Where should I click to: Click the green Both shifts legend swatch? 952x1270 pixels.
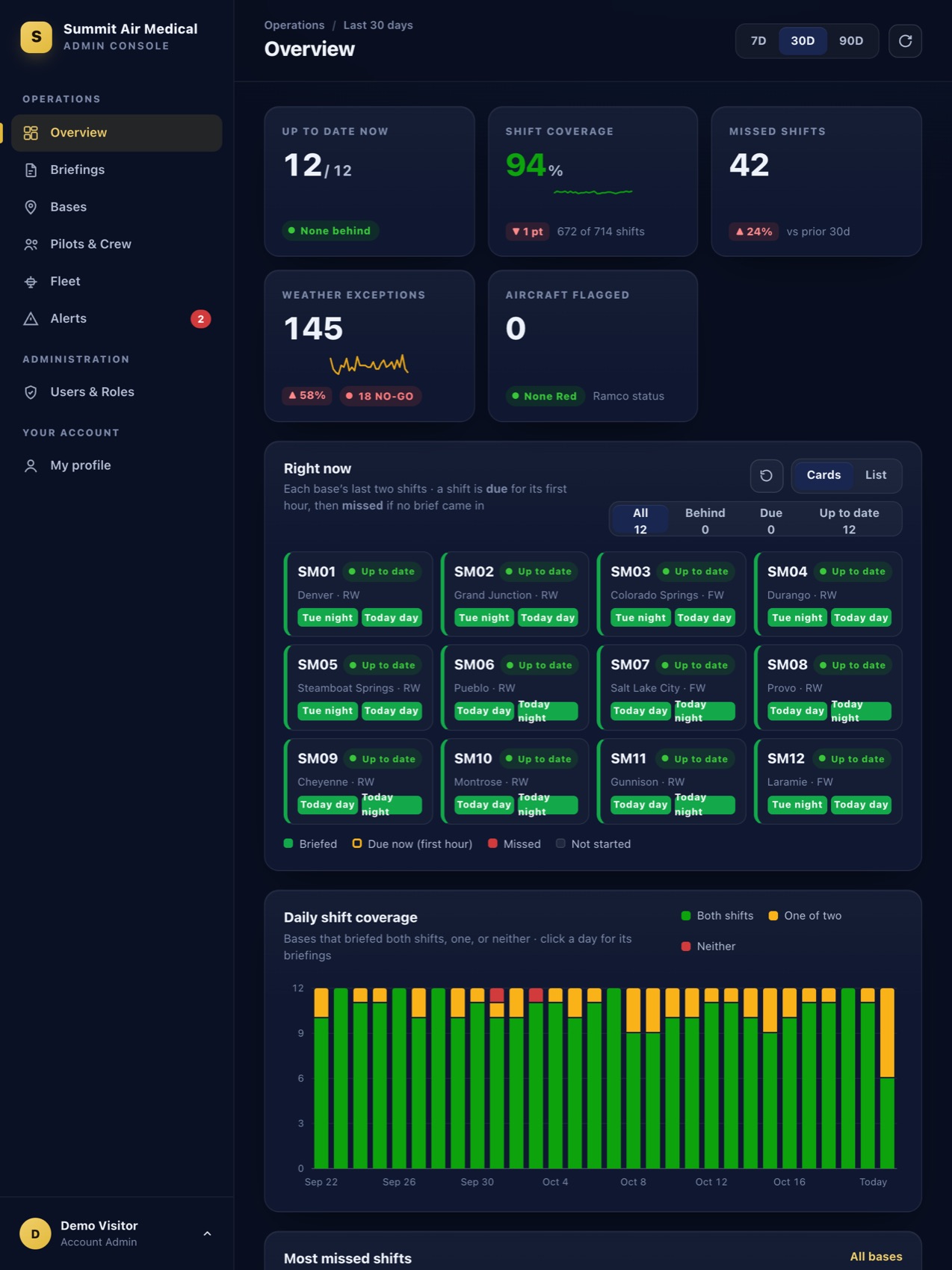[x=686, y=916]
